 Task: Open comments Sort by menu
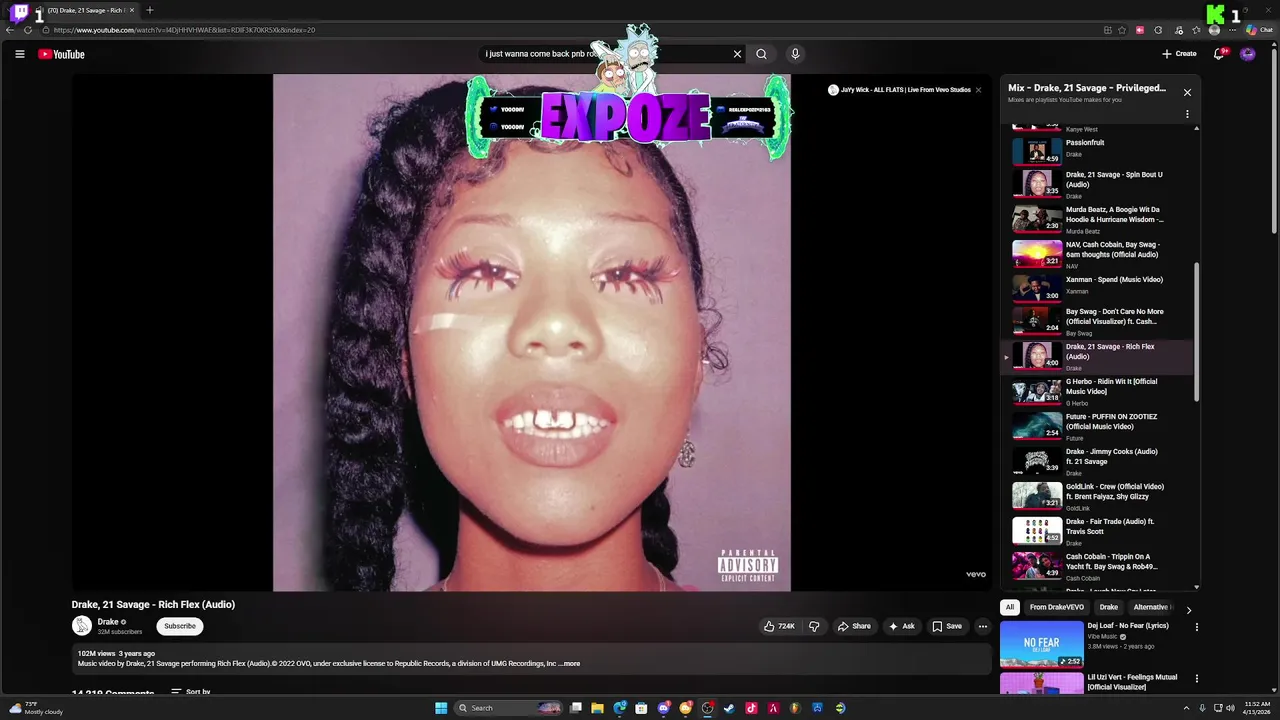191,692
